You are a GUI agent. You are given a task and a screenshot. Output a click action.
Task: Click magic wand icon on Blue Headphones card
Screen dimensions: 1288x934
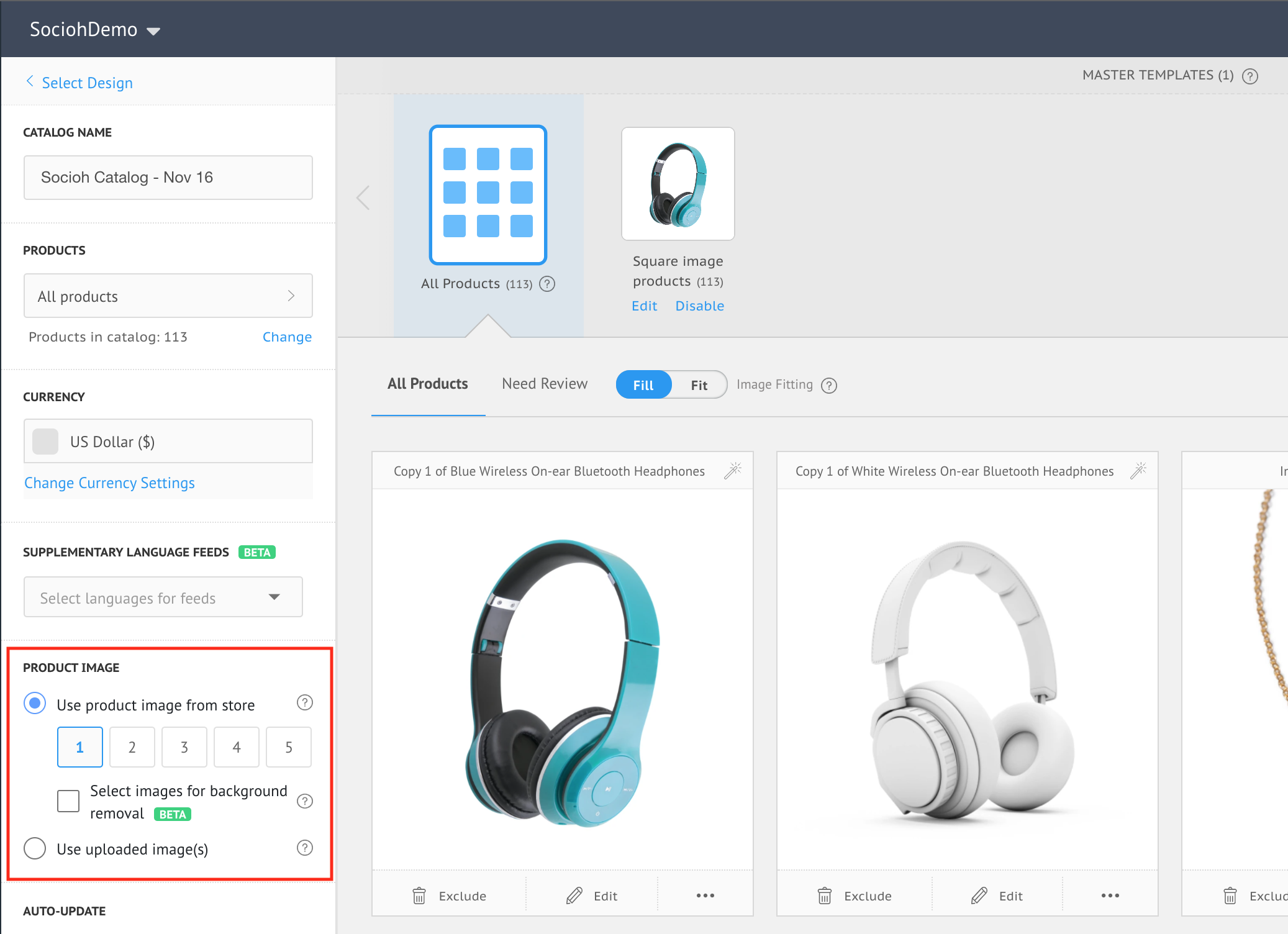[733, 470]
